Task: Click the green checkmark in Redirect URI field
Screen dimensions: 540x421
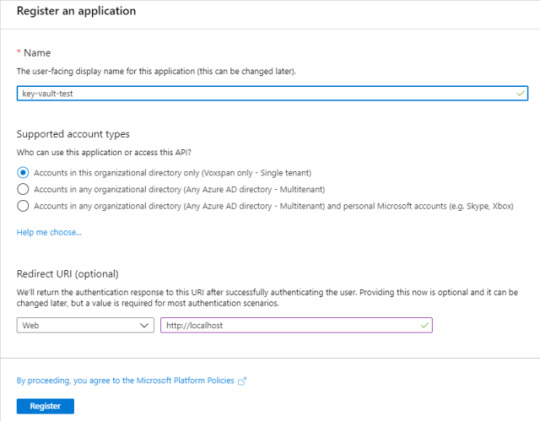Action: click(x=425, y=325)
